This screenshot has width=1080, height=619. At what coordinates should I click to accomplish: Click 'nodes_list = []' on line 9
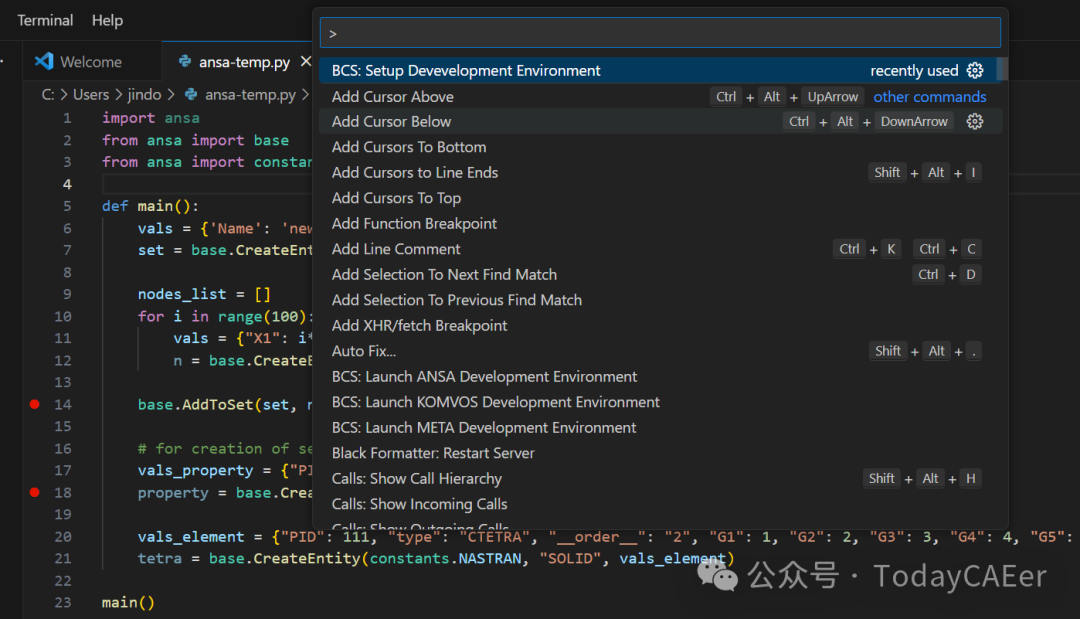(x=205, y=294)
